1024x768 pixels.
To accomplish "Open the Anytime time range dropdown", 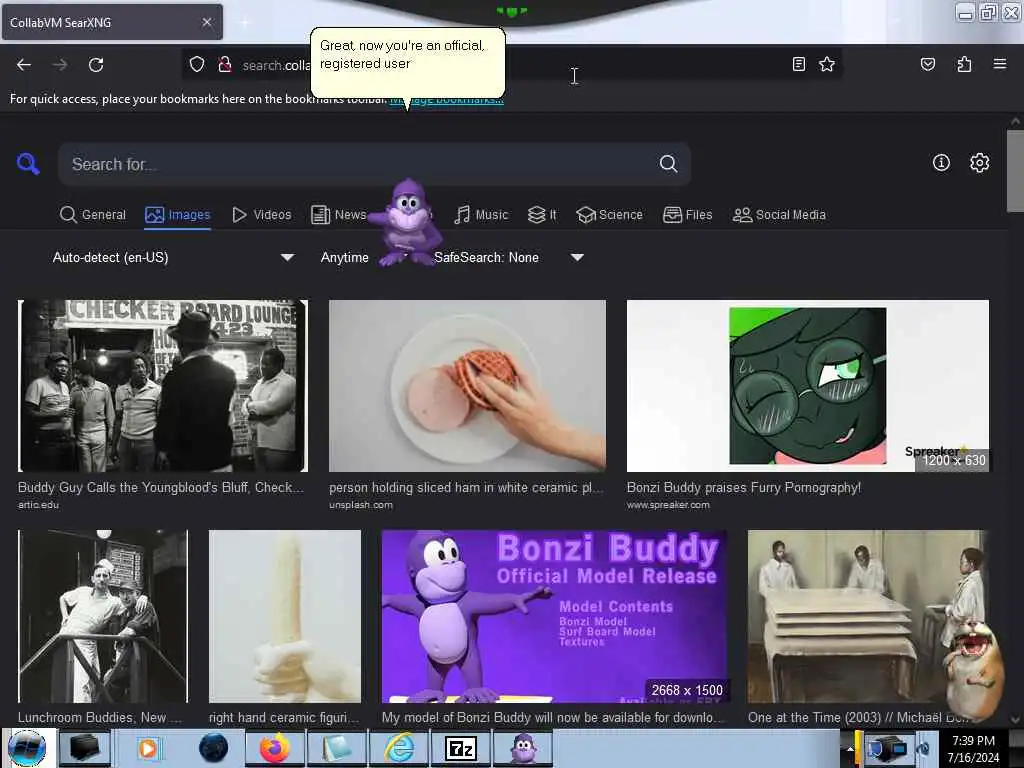I will tap(345, 257).
